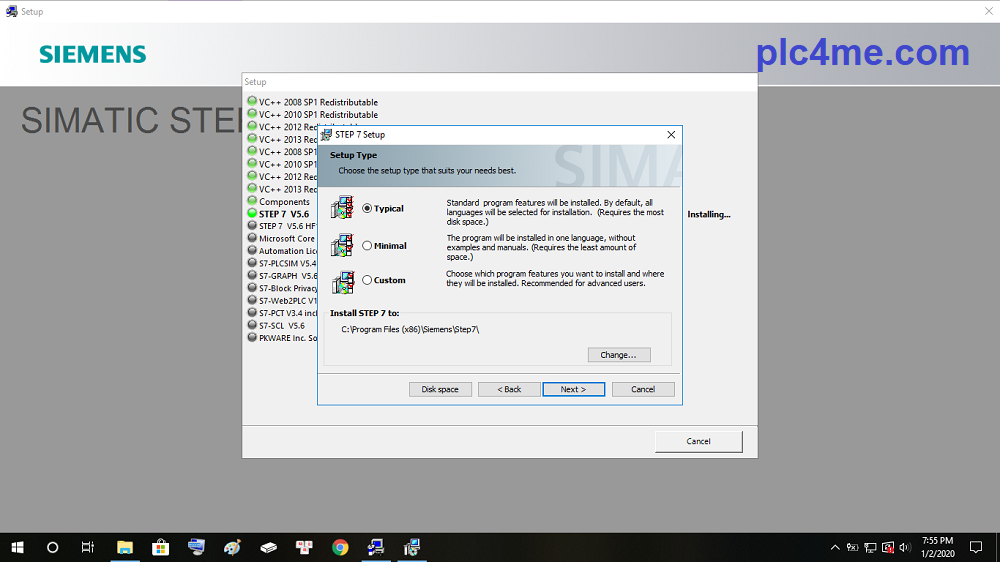
Task: Open the Windows Start menu
Action: tap(17, 547)
